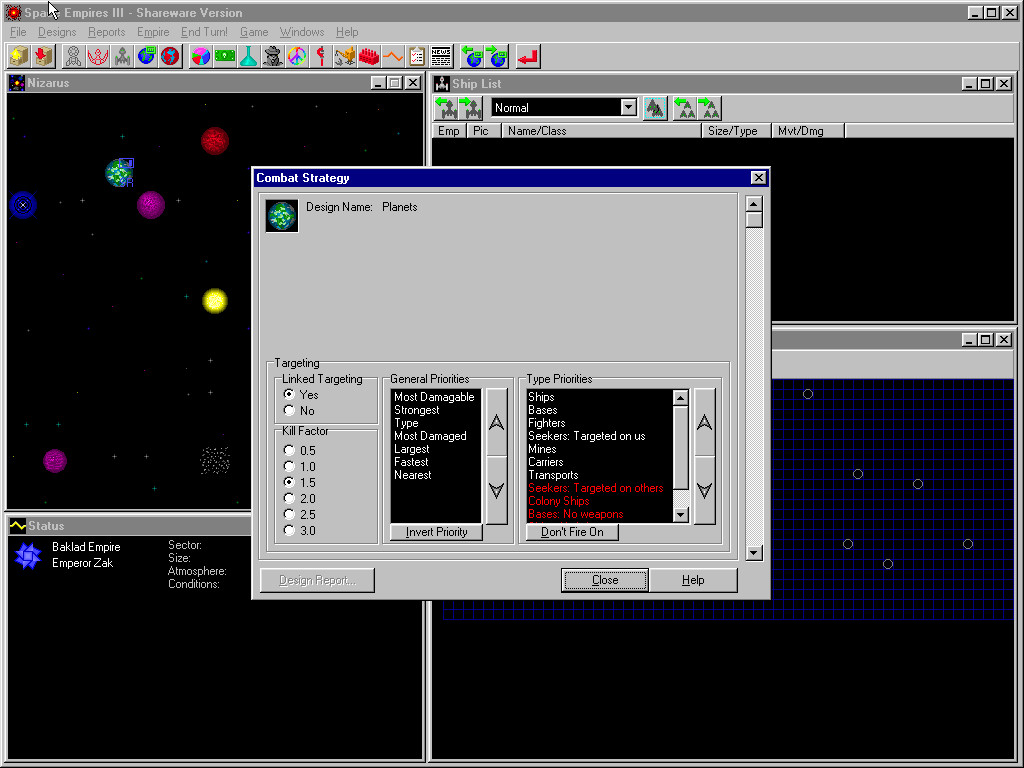This screenshot has height=768, width=1024.
Task: Click the Name/Class column header
Action: 601,131
